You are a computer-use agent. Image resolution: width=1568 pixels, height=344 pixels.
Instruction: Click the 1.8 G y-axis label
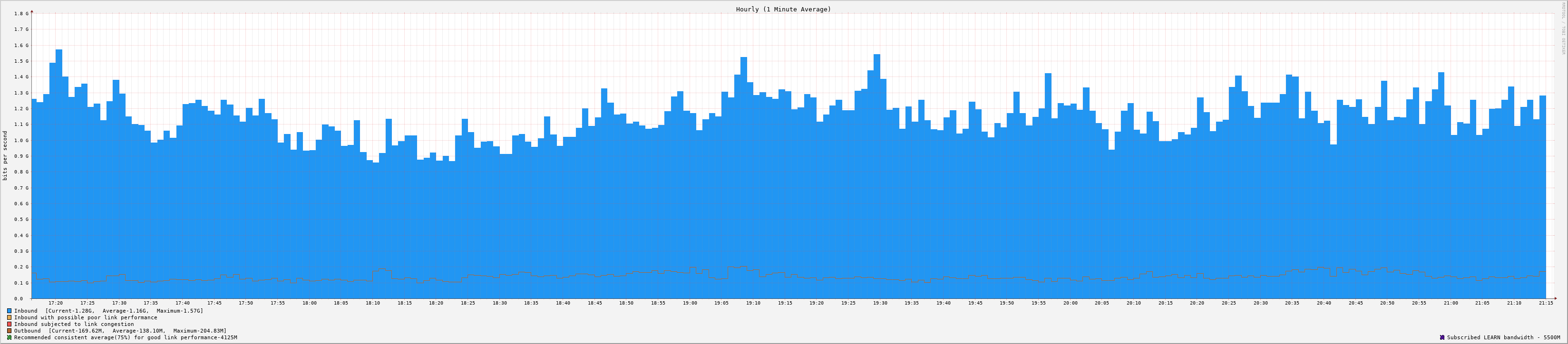coord(21,13)
